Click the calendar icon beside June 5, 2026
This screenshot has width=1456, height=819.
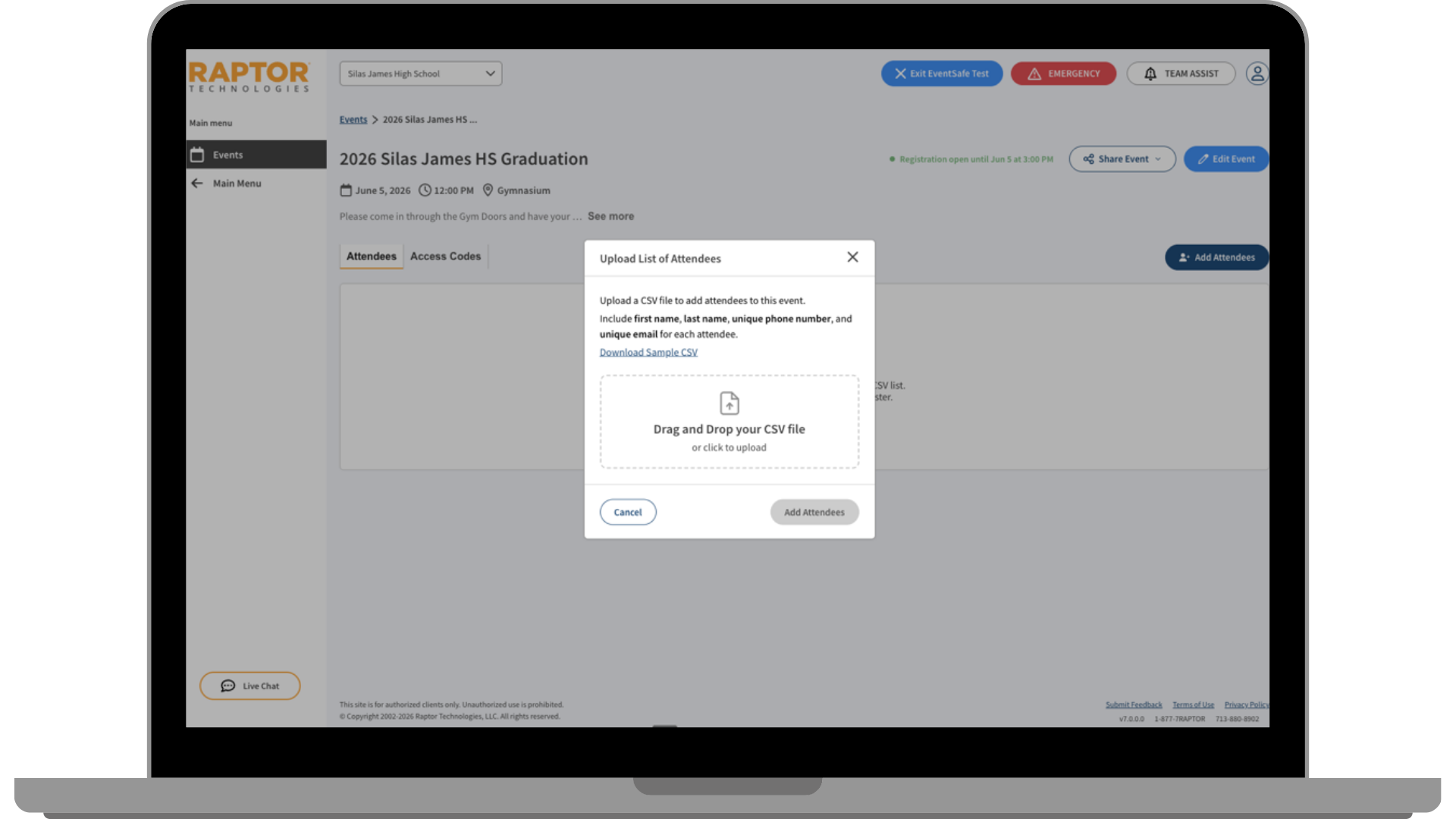[x=346, y=190]
